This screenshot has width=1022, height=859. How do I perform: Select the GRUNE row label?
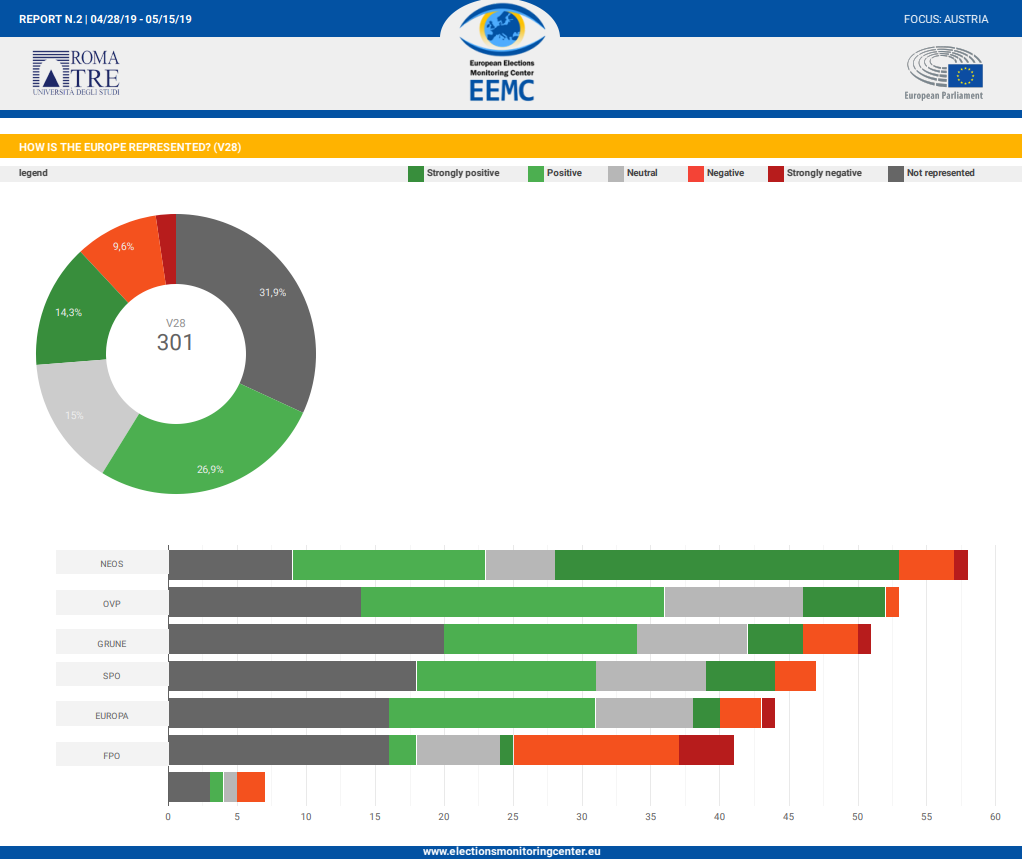pyautogui.click(x=111, y=643)
